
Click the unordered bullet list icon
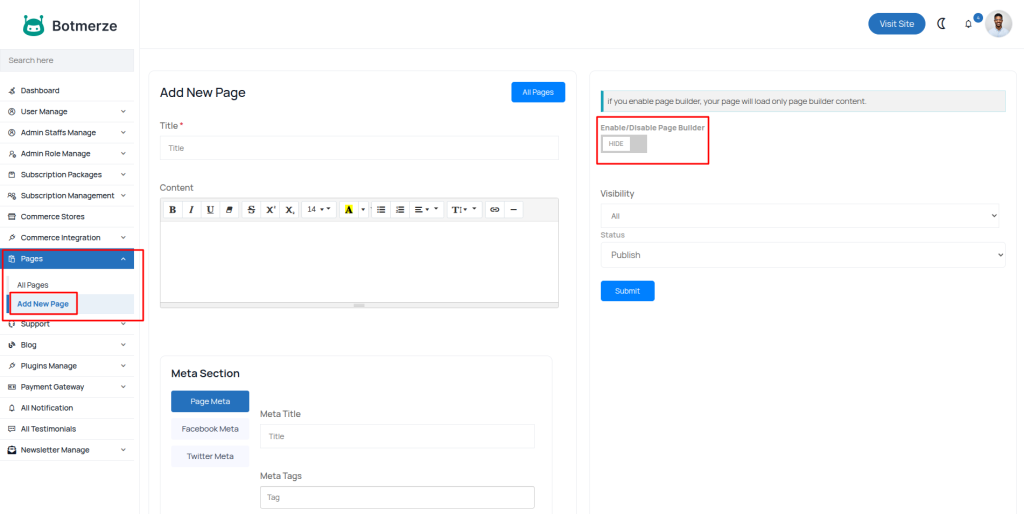pyautogui.click(x=381, y=210)
